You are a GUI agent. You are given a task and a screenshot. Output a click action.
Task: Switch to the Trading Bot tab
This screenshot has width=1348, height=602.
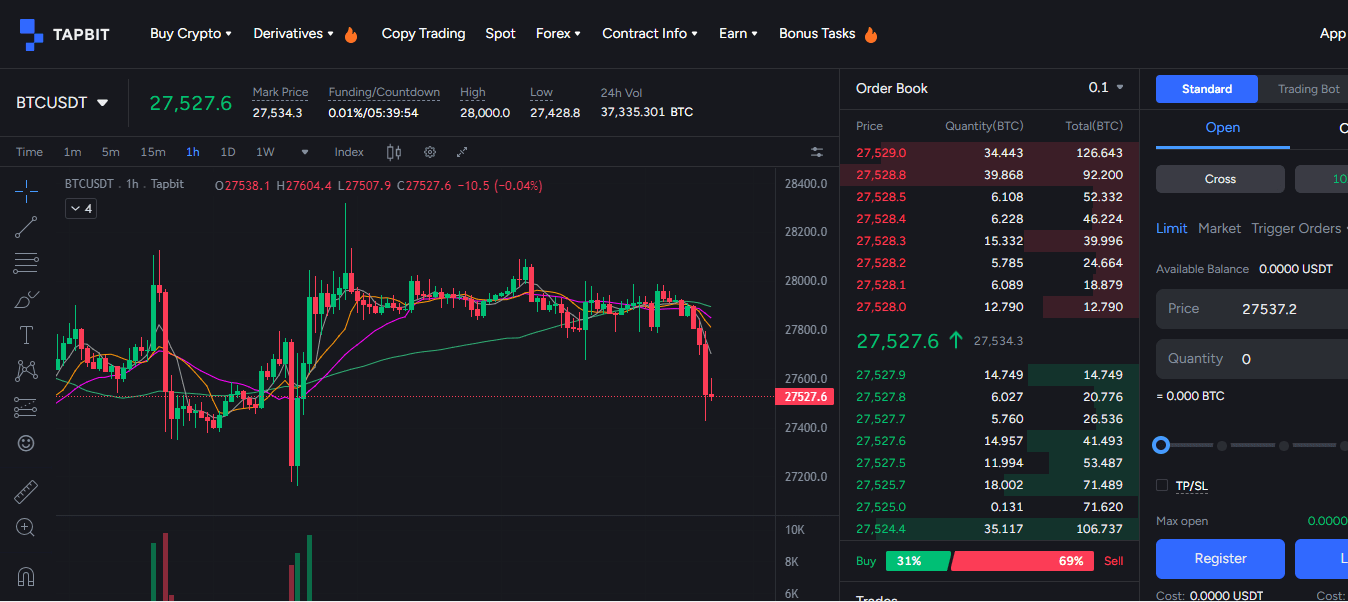coord(1308,89)
